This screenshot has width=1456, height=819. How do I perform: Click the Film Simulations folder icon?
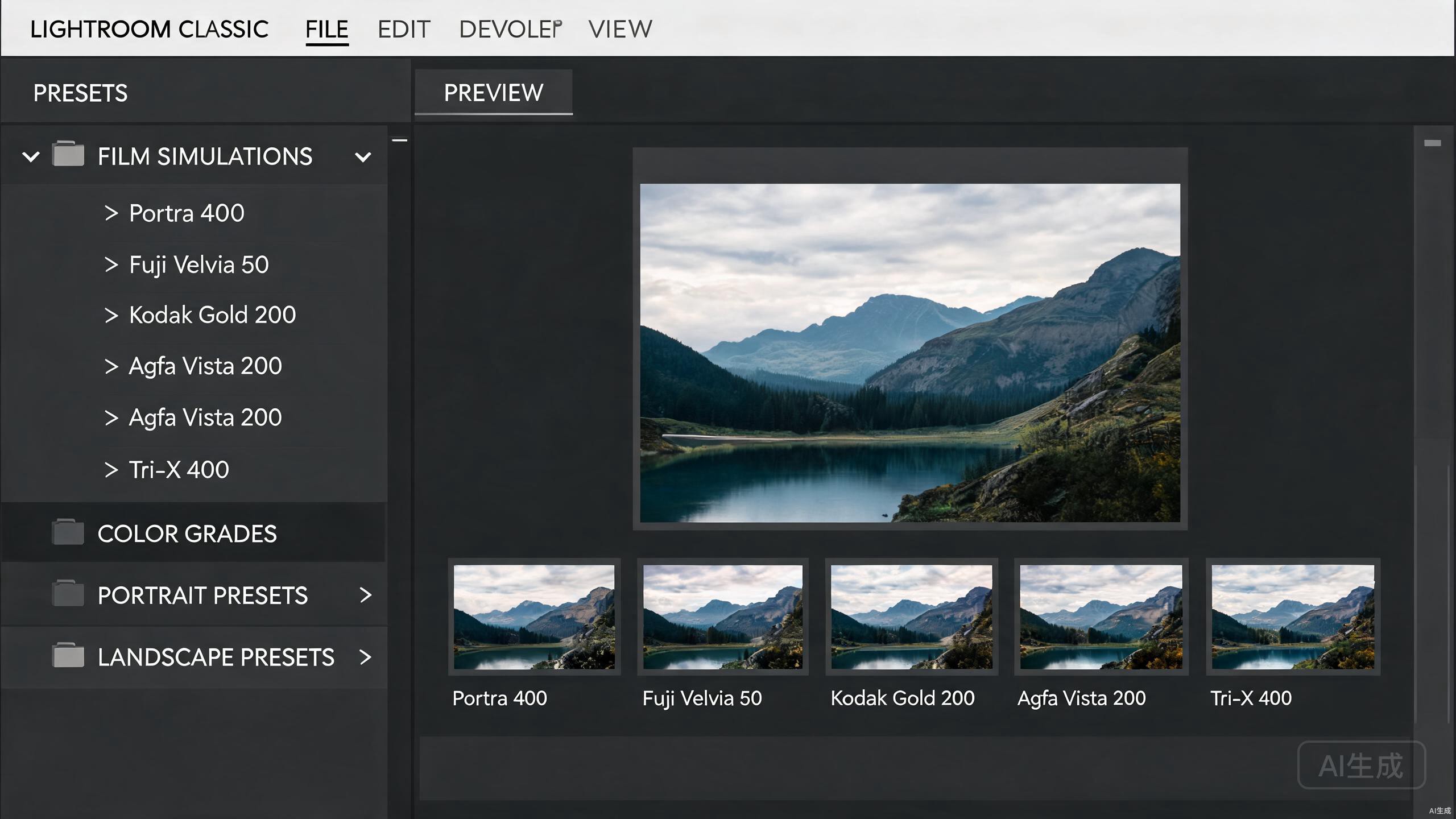68,154
